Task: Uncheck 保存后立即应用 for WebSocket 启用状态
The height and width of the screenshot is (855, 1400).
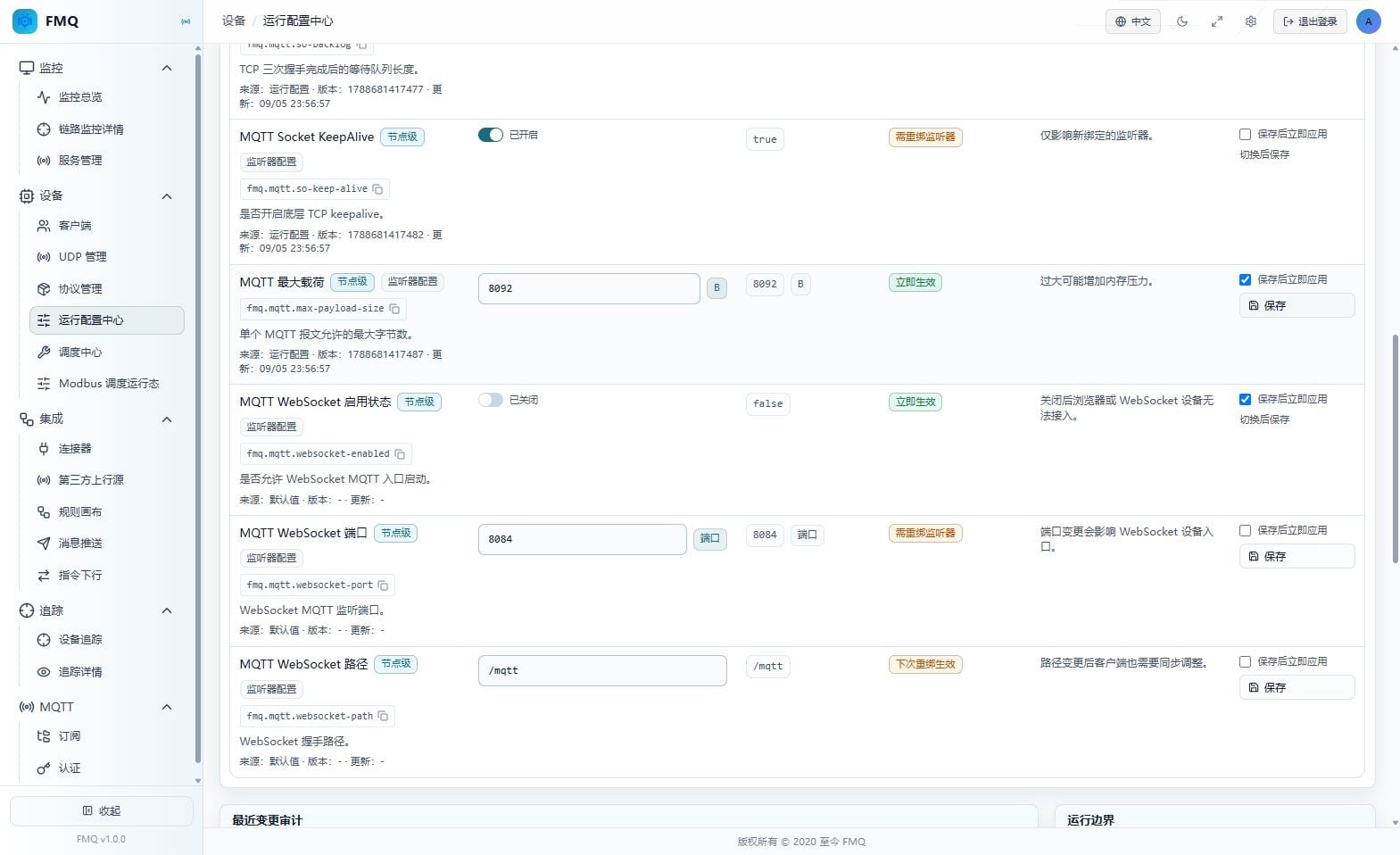Action: point(1245,399)
